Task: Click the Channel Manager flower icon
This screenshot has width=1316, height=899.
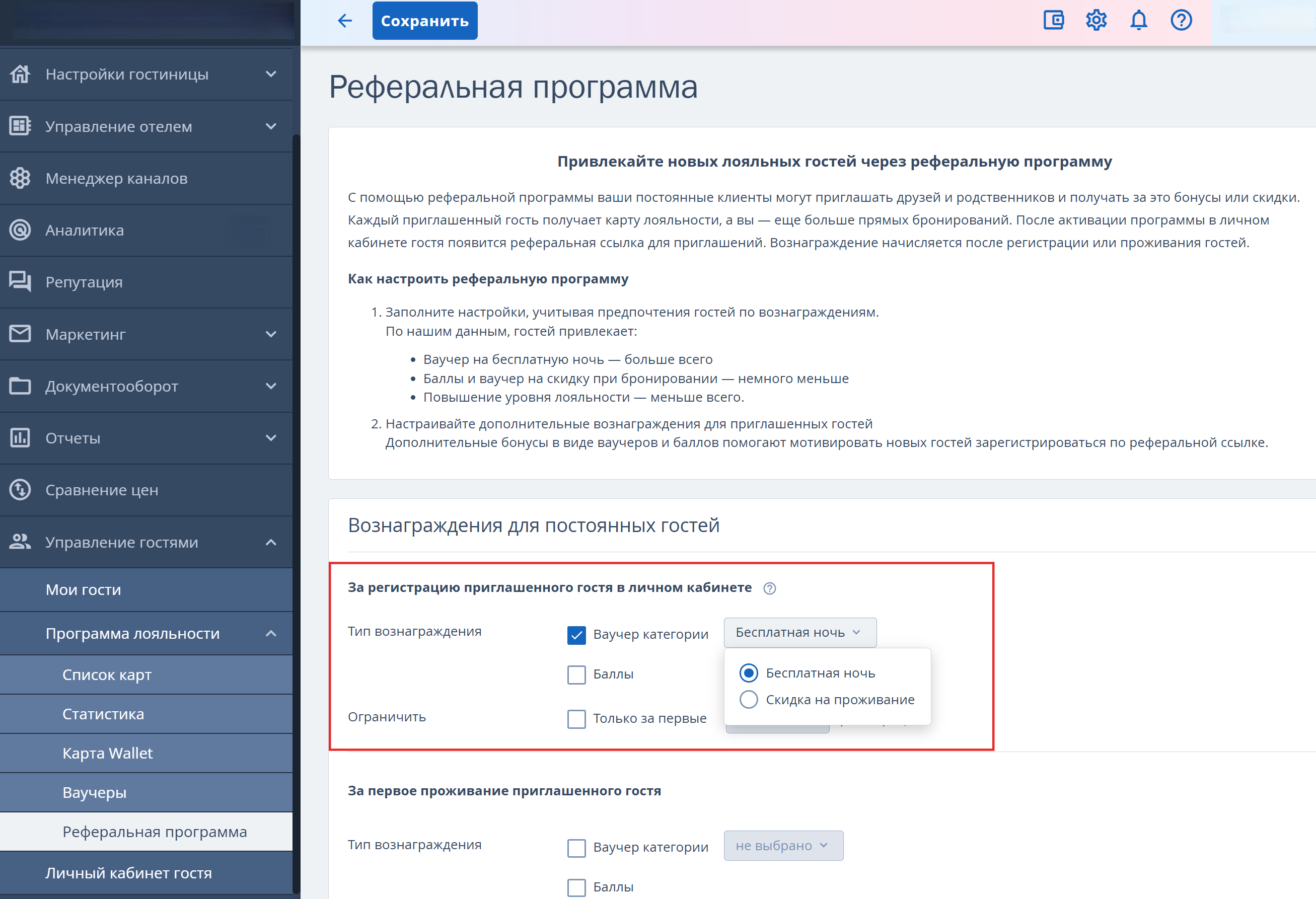Action: pyautogui.click(x=20, y=178)
